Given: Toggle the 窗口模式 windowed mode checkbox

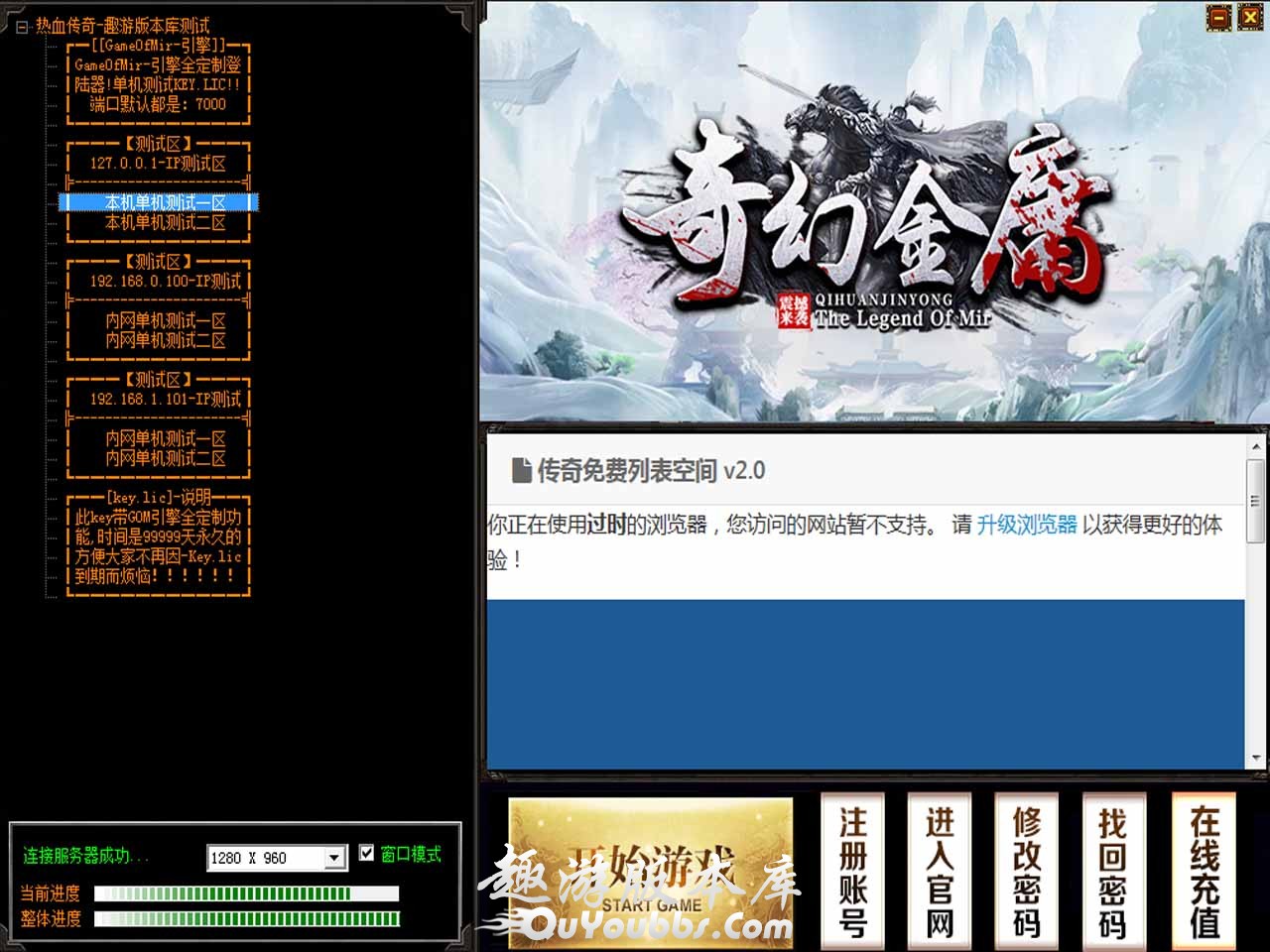Looking at the screenshot, I should pyautogui.click(x=367, y=853).
